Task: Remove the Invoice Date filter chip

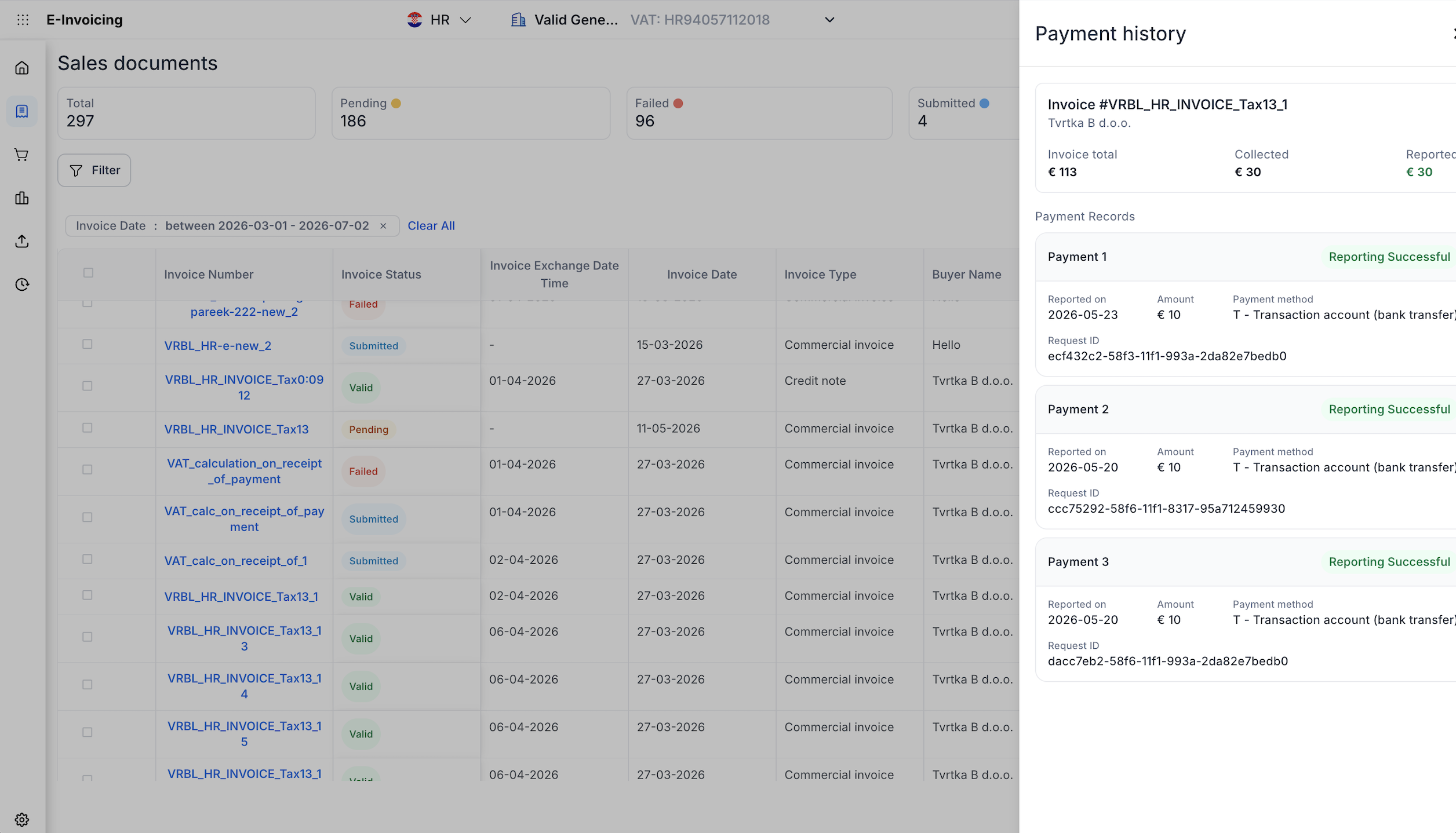Action: 383,226
